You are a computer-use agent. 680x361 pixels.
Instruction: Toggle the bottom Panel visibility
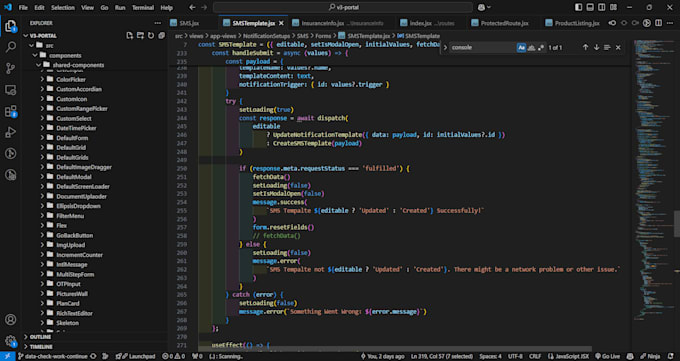[x=590, y=7]
